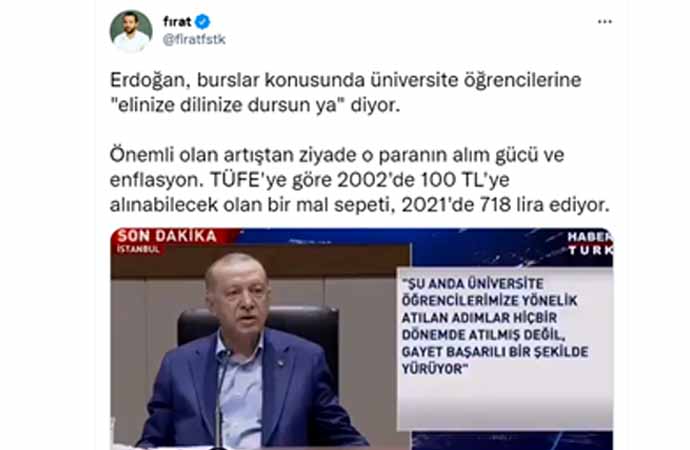This screenshot has width=690, height=450.
Task: Click the blue verified badge
Action: (x=202, y=21)
